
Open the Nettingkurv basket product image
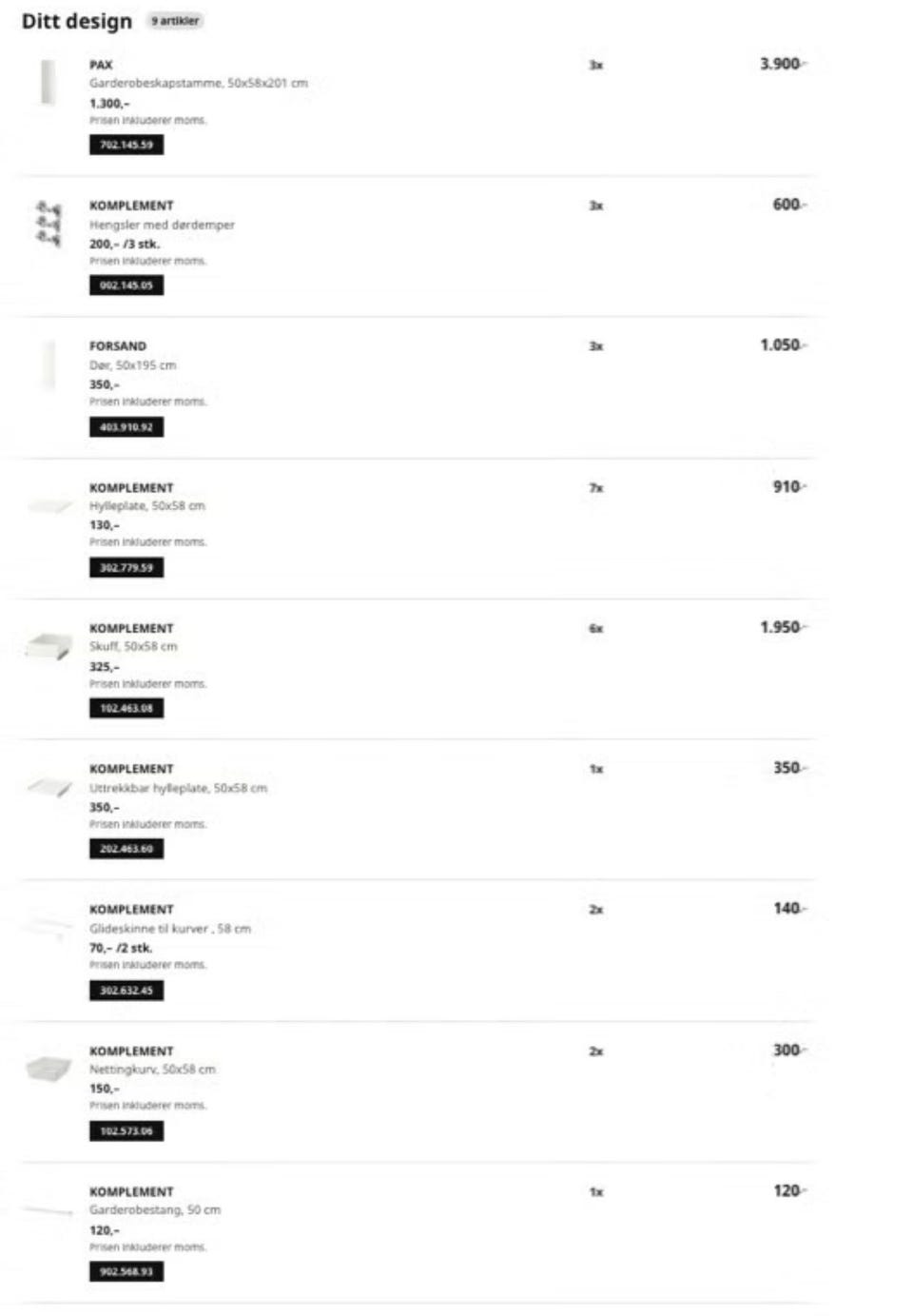(49, 1068)
